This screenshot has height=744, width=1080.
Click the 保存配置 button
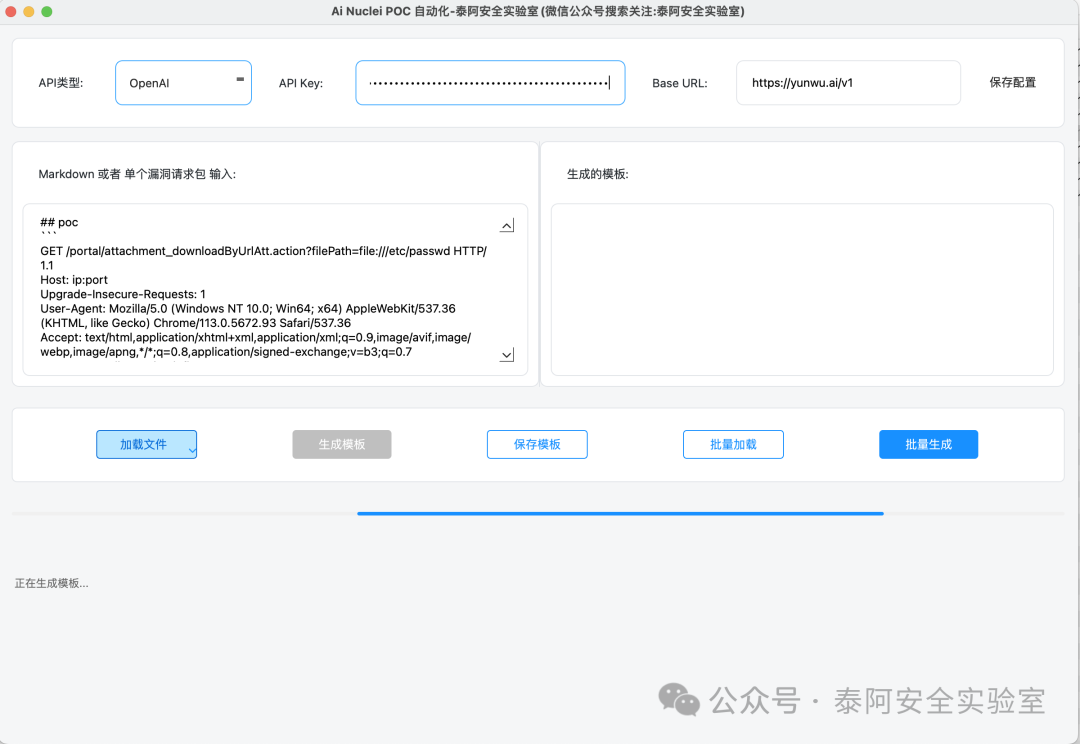click(x=1012, y=83)
